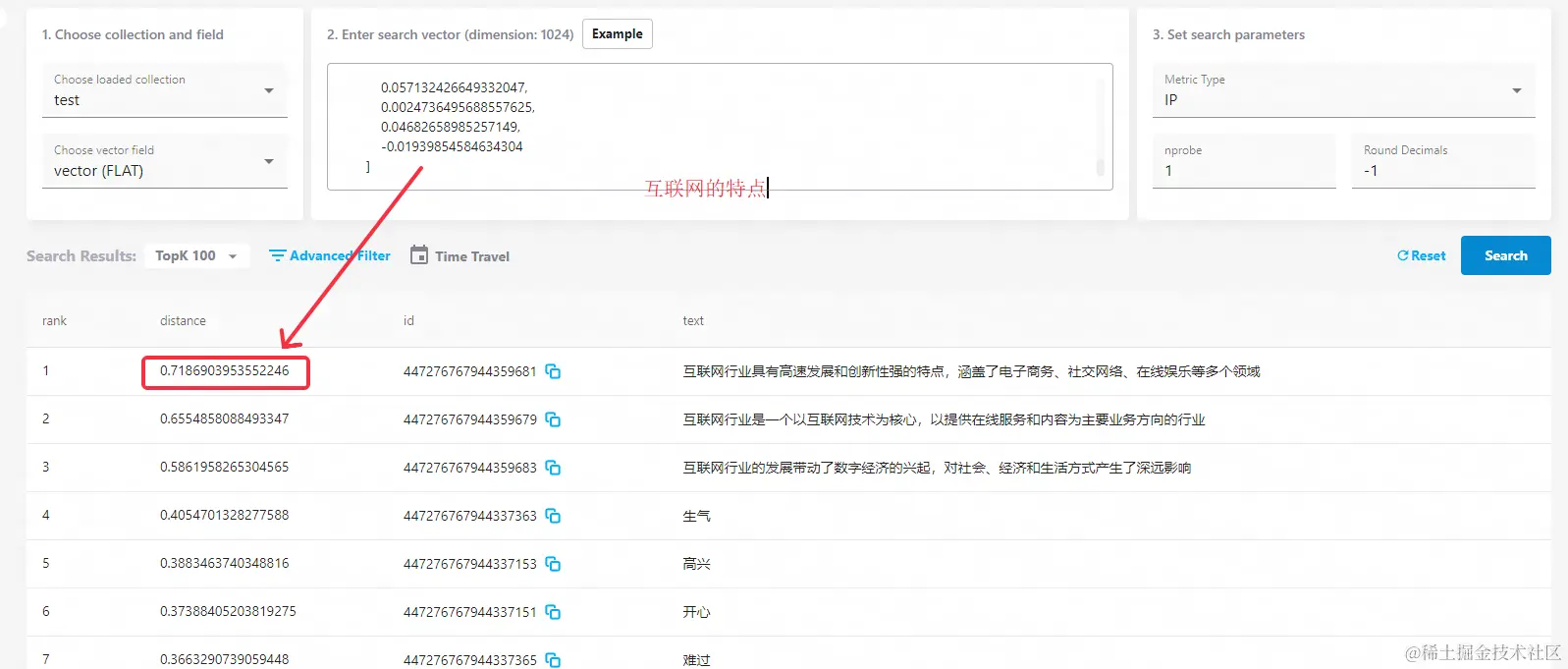Select distance value 0.37388405203819275
The image size is (1568, 669).
pos(228,611)
